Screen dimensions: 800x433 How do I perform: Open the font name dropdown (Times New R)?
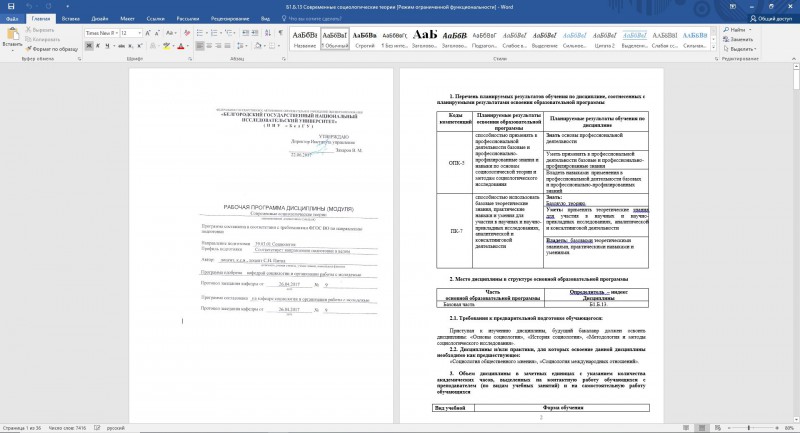pyautogui.click(x=117, y=33)
